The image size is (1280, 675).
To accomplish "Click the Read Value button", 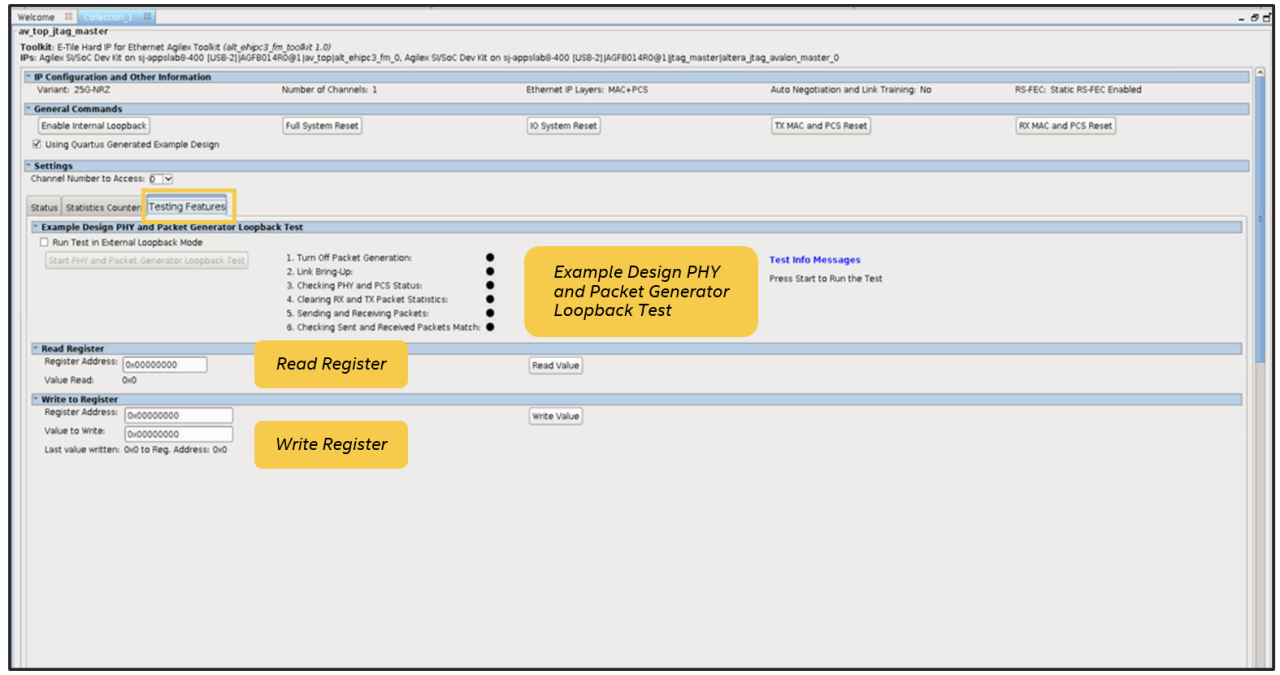I will point(555,366).
